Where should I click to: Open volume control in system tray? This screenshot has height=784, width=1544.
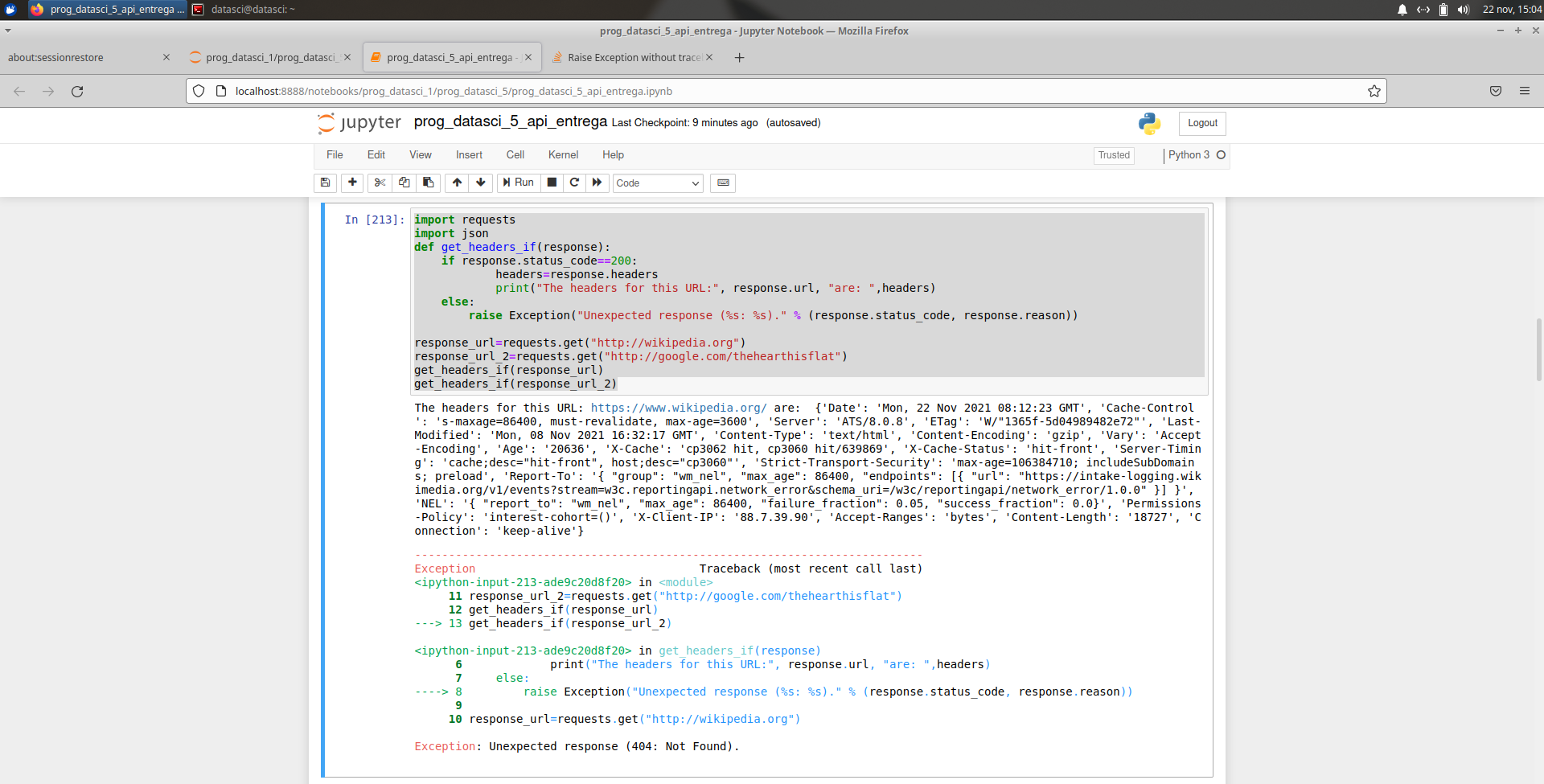tap(1464, 10)
